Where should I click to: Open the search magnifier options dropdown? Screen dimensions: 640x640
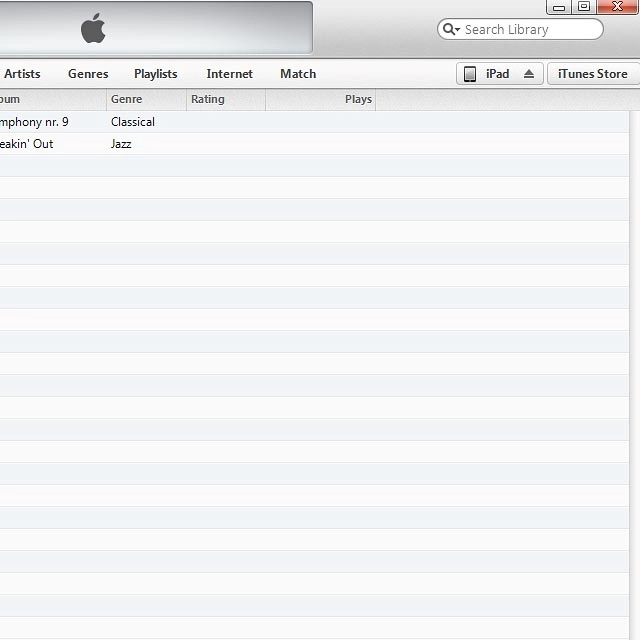coord(451,30)
